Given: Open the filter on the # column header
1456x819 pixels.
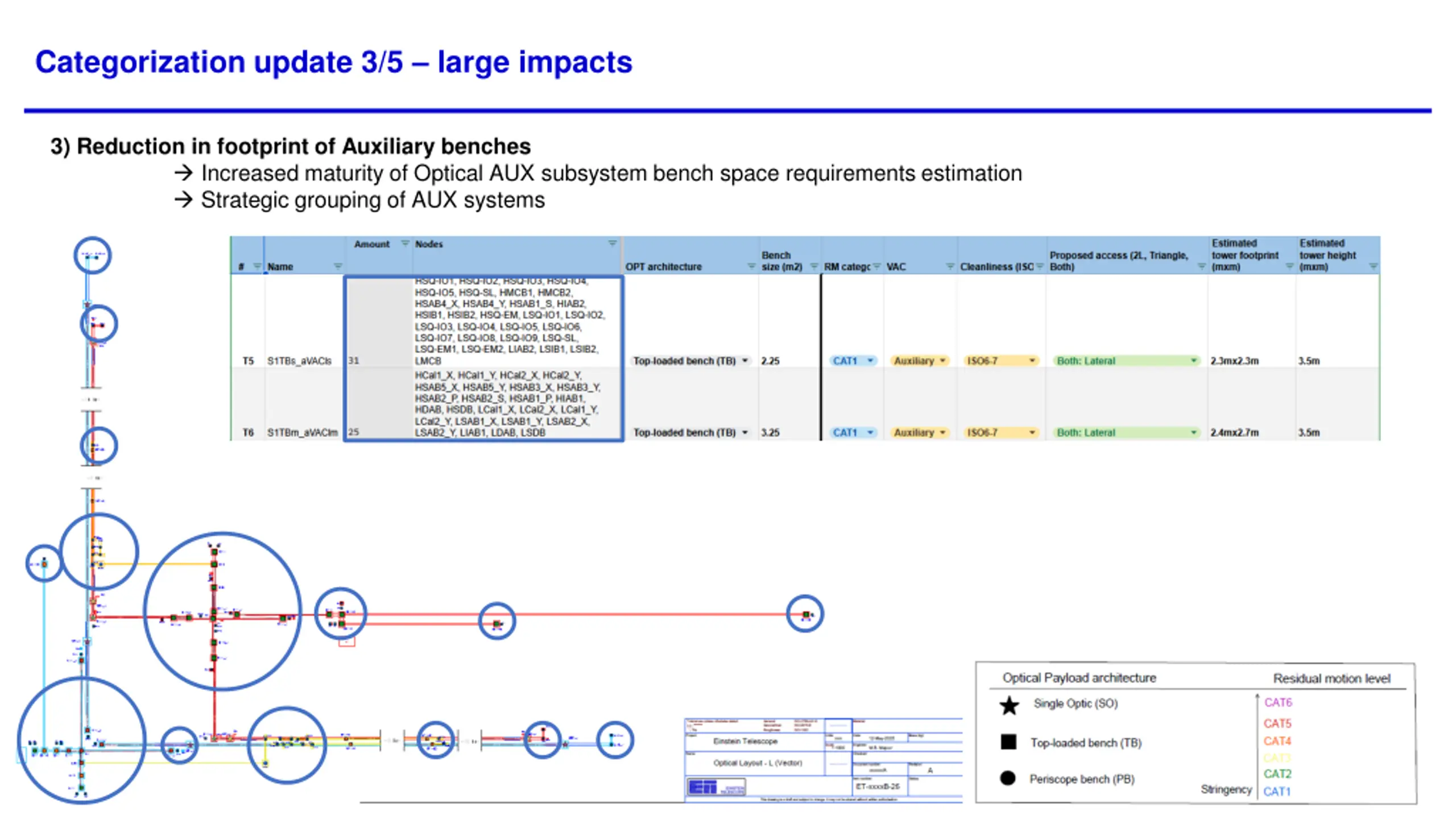Looking at the screenshot, I should (257, 266).
